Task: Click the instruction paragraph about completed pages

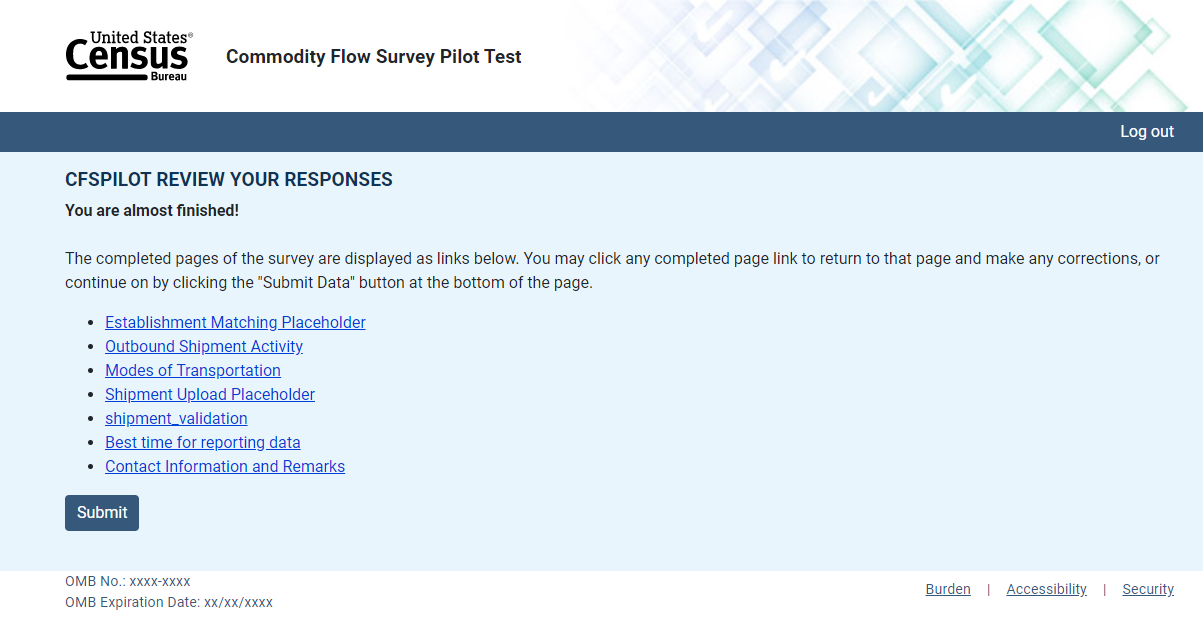Action: (x=612, y=270)
